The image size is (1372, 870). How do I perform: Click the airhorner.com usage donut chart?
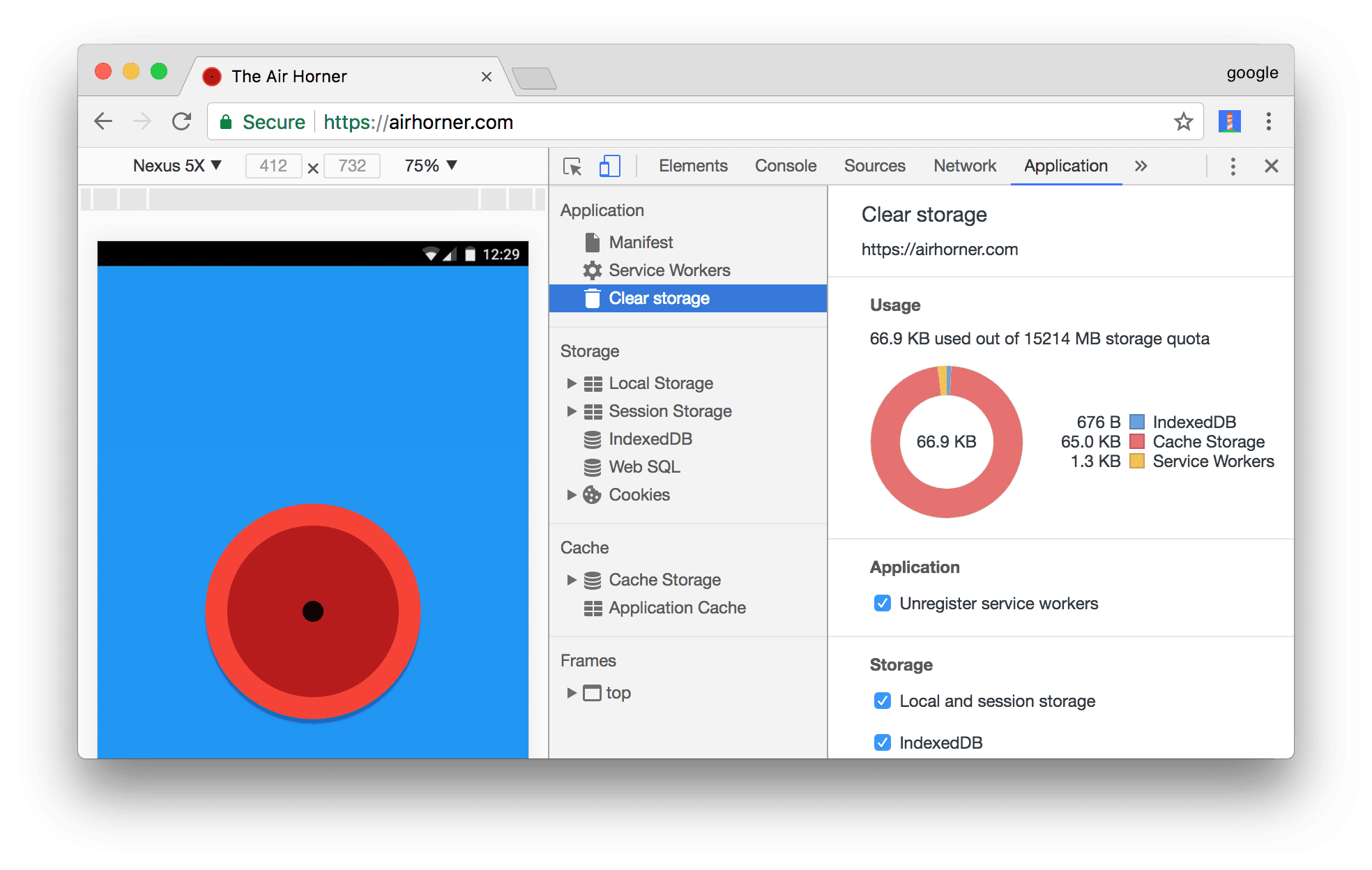[944, 436]
